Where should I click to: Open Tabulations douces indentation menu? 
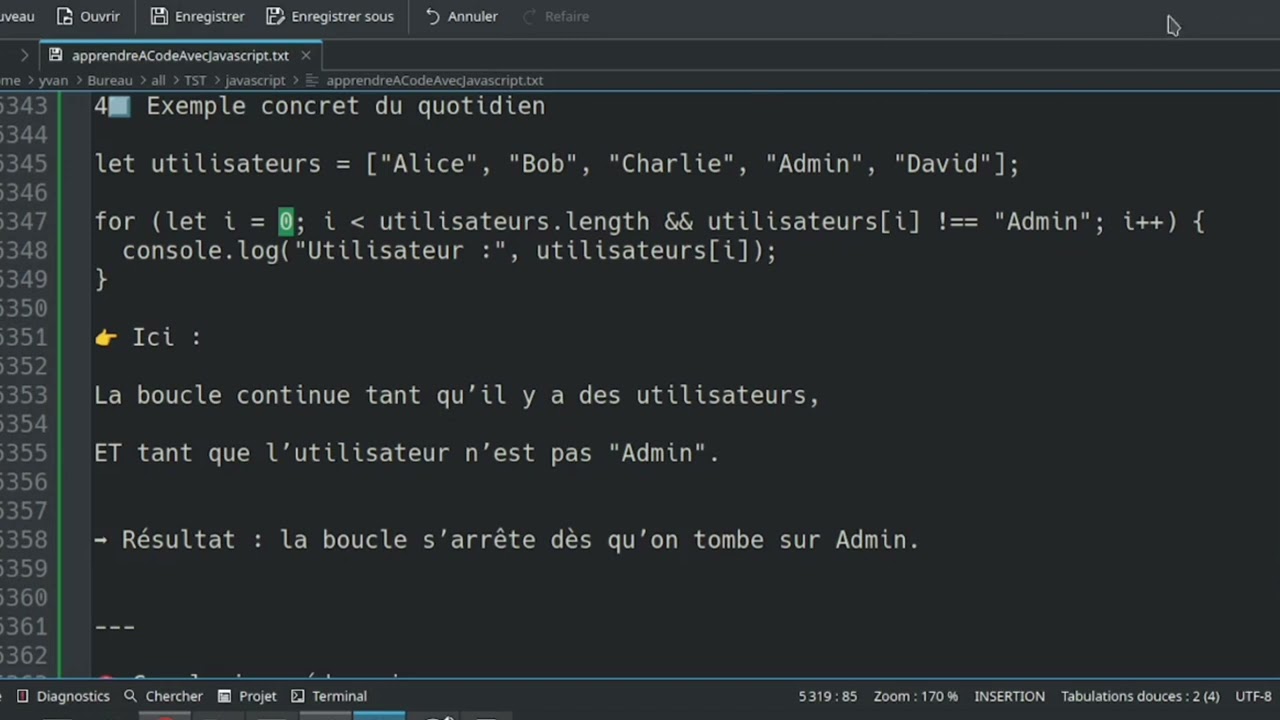coord(1140,696)
